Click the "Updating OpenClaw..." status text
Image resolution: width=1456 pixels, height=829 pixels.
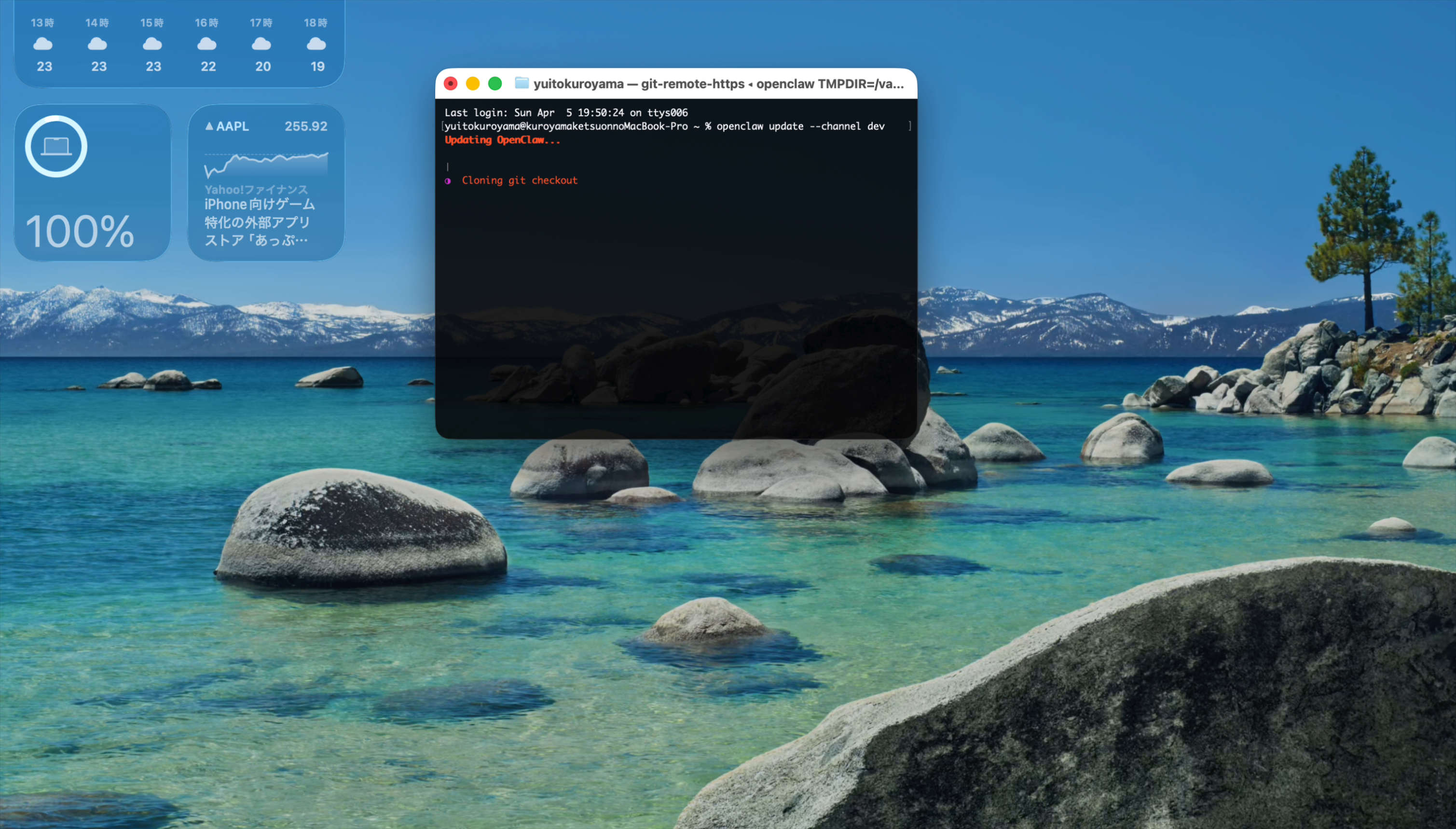point(502,140)
